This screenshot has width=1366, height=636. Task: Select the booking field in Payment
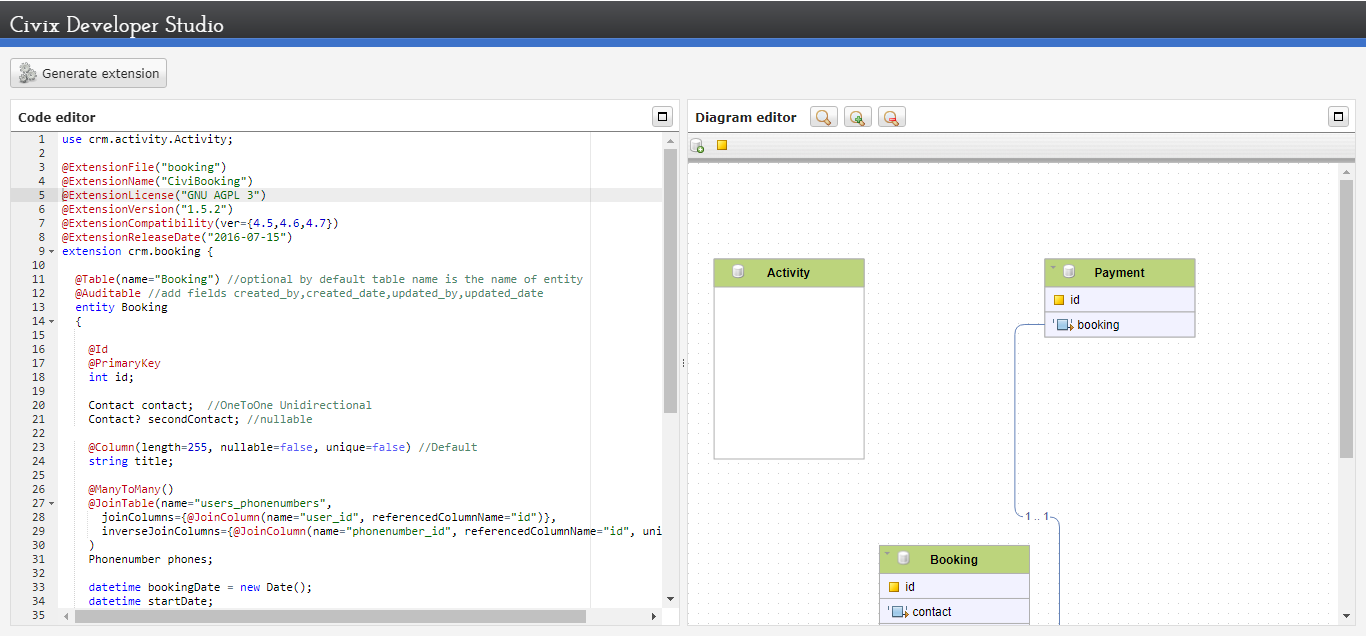click(x=1097, y=325)
